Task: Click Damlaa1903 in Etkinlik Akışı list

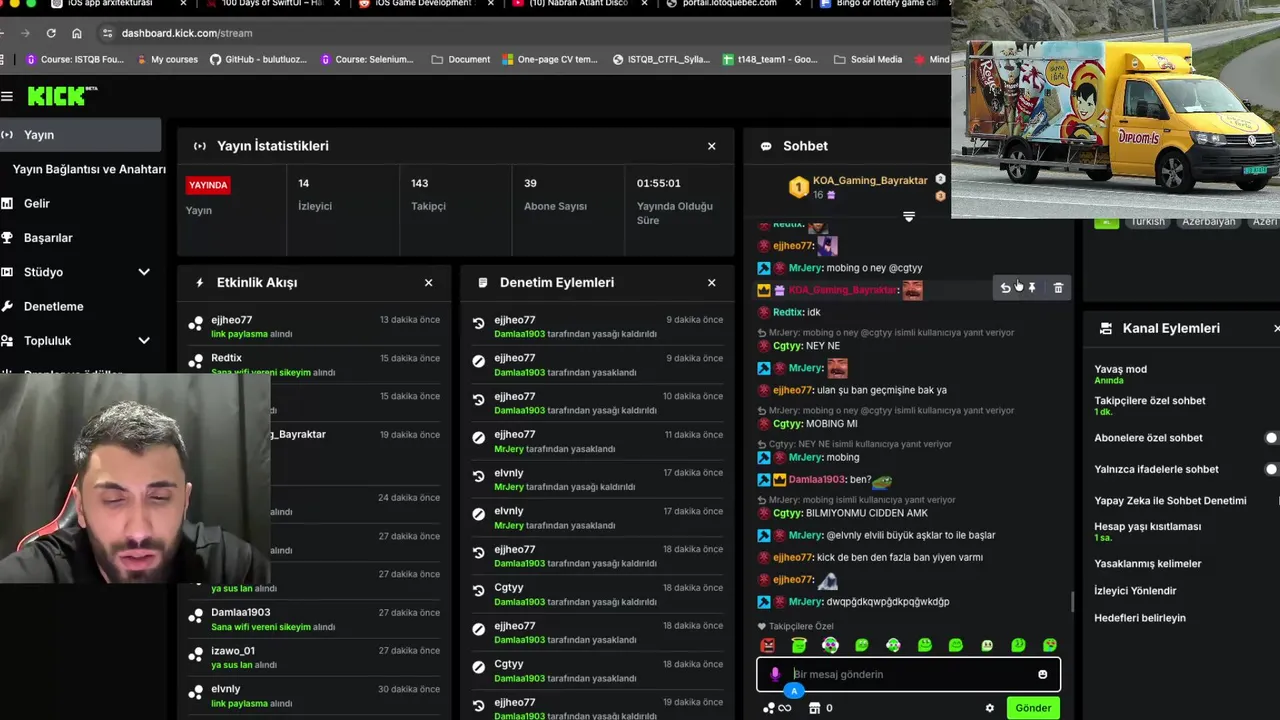Action: click(240, 613)
